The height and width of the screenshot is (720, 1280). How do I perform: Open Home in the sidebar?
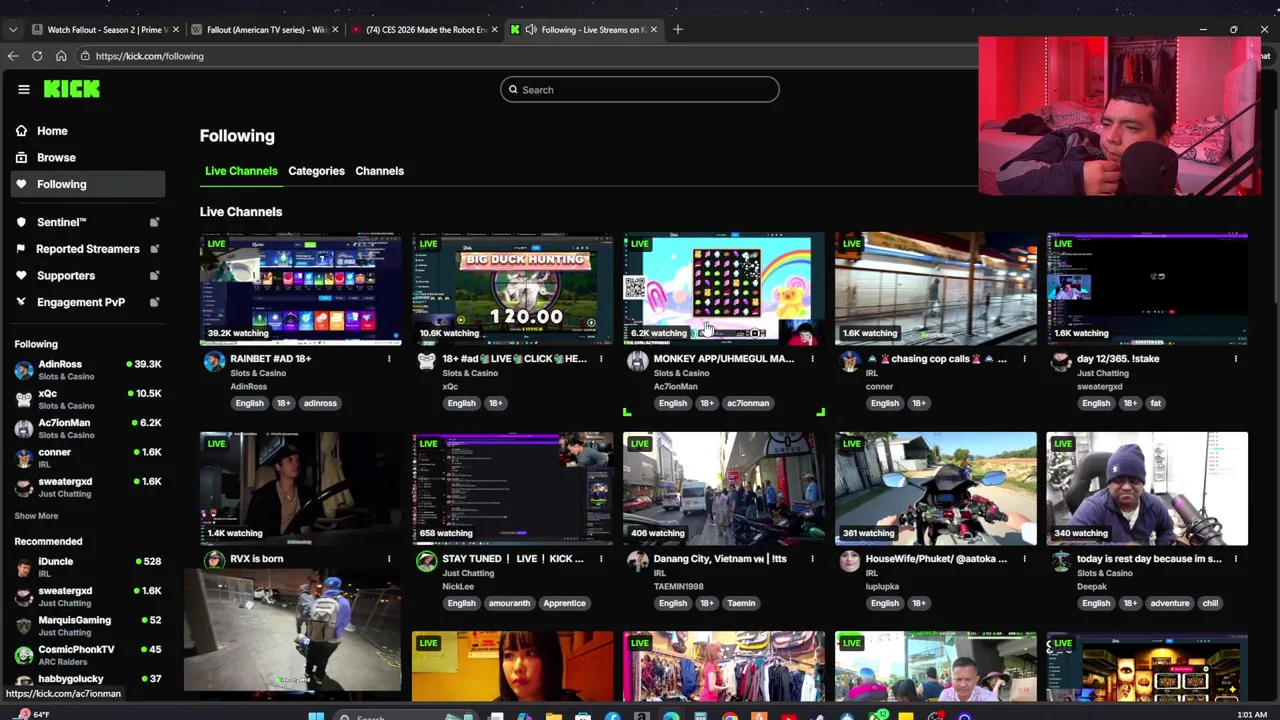click(52, 131)
